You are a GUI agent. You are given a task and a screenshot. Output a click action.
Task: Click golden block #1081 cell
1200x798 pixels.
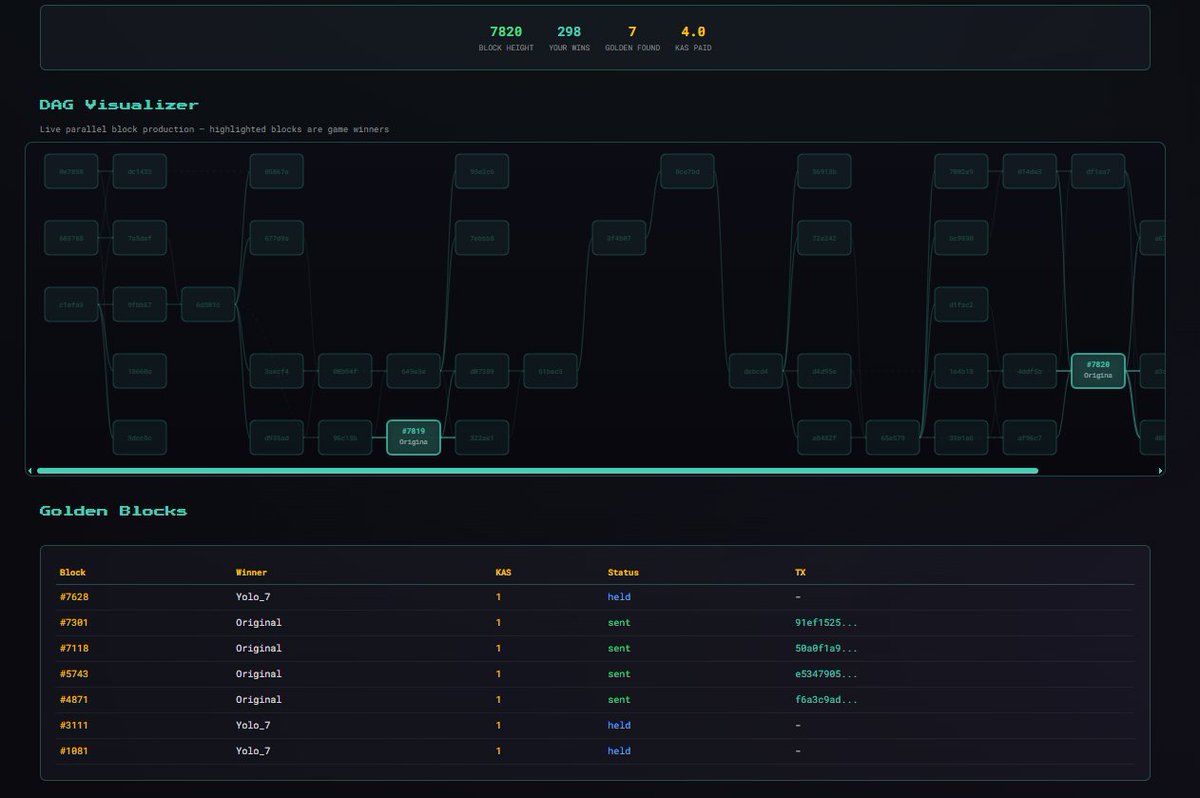pos(74,751)
